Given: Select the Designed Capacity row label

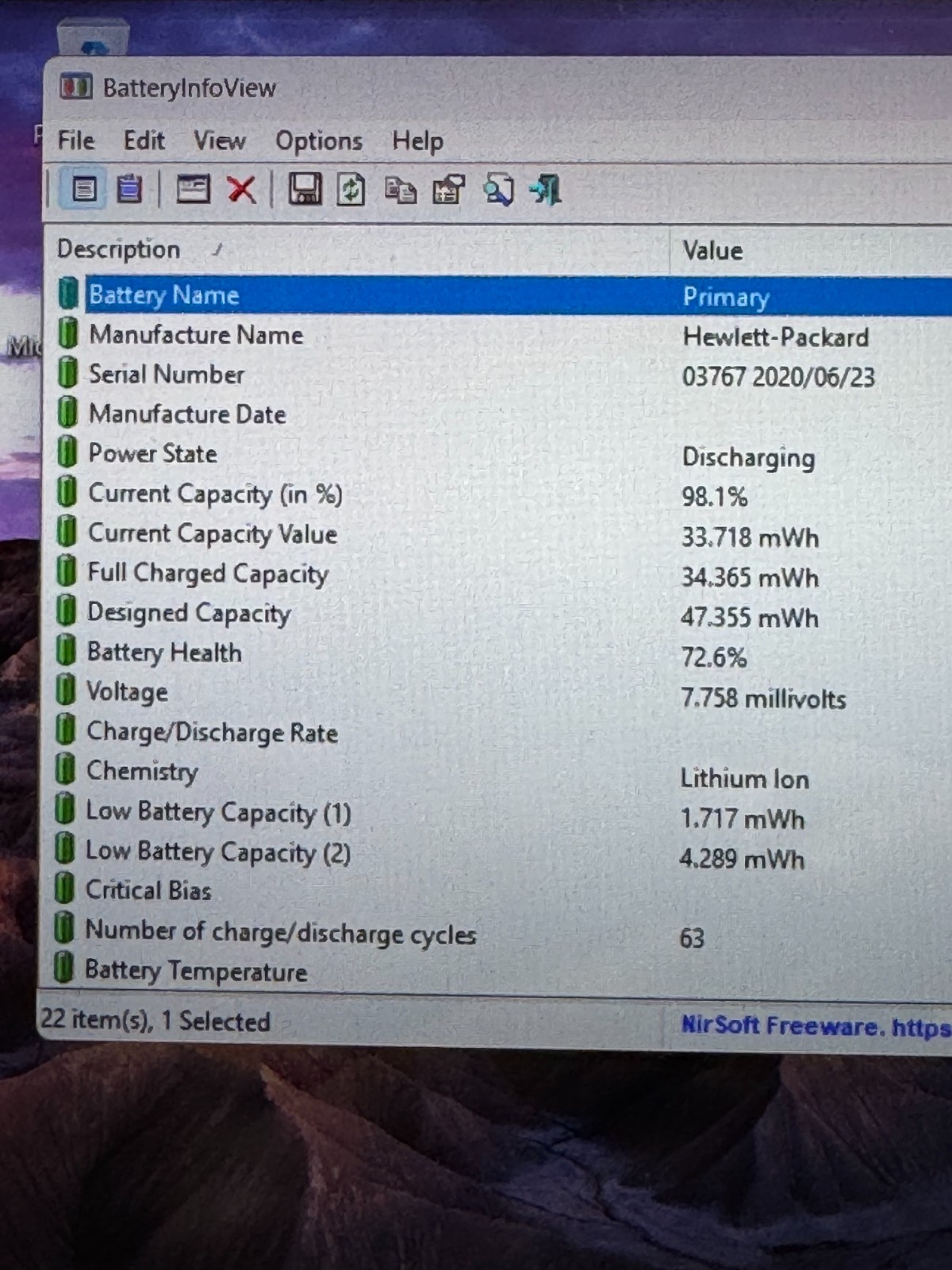Looking at the screenshot, I should (x=189, y=613).
